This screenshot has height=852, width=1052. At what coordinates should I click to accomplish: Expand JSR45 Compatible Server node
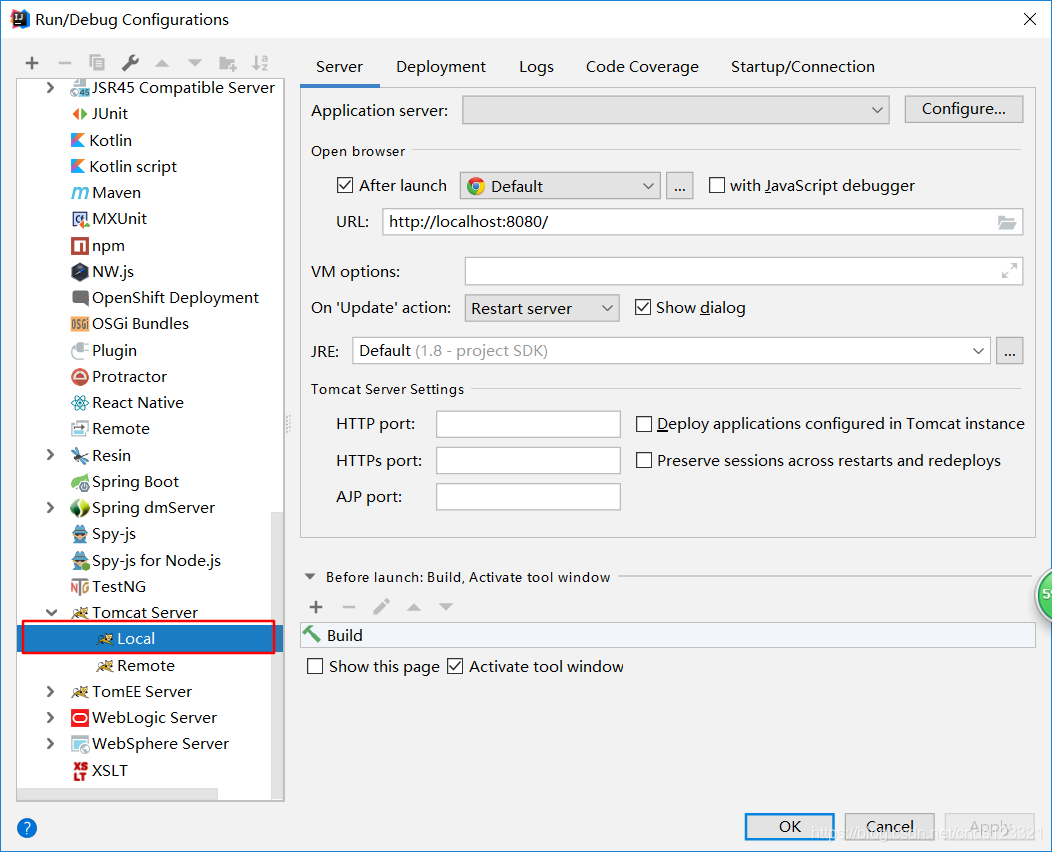pyautogui.click(x=50, y=87)
